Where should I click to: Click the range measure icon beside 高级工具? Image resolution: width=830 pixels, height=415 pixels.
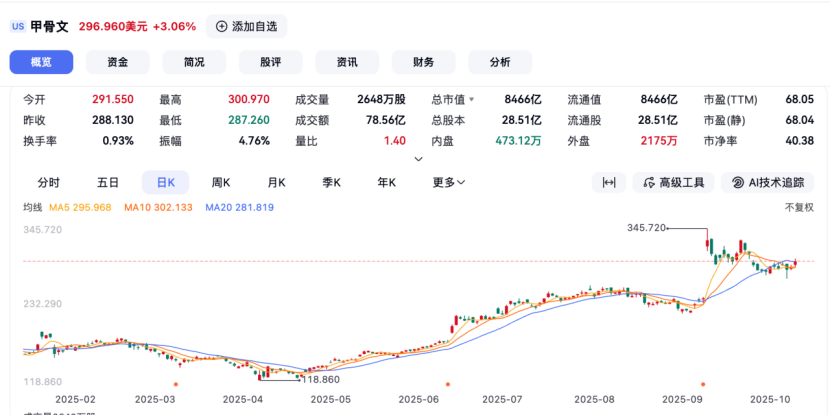tap(608, 182)
